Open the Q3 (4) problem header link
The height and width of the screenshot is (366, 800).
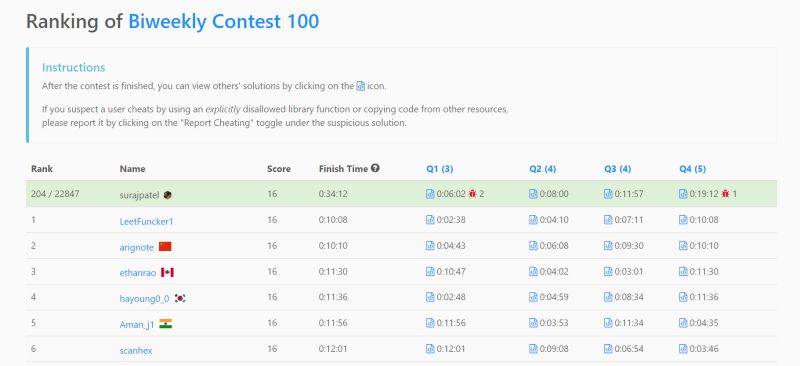(x=618, y=169)
